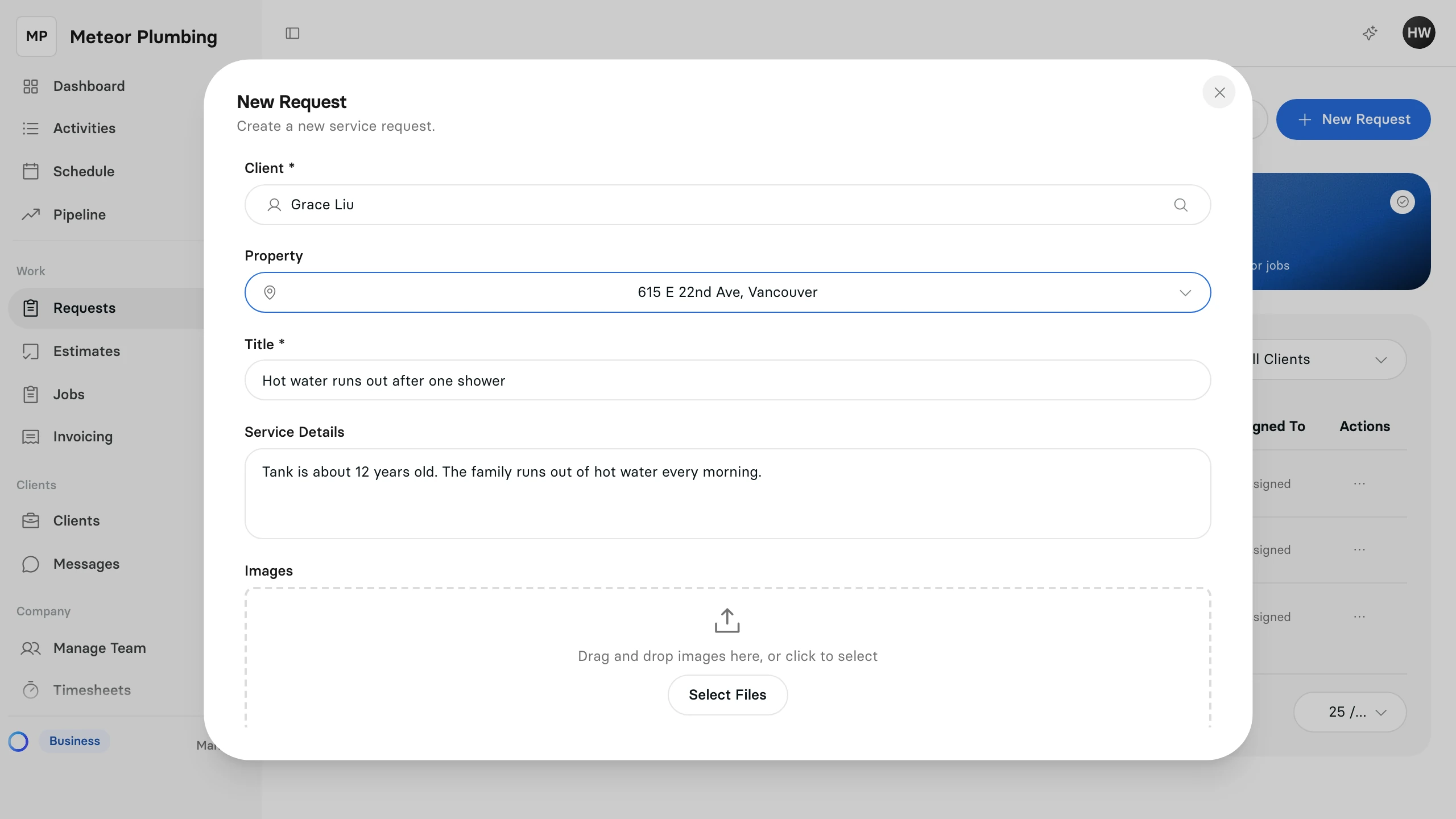Click the Select Files button
This screenshot has height=819, width=1456.
point(727,694)
